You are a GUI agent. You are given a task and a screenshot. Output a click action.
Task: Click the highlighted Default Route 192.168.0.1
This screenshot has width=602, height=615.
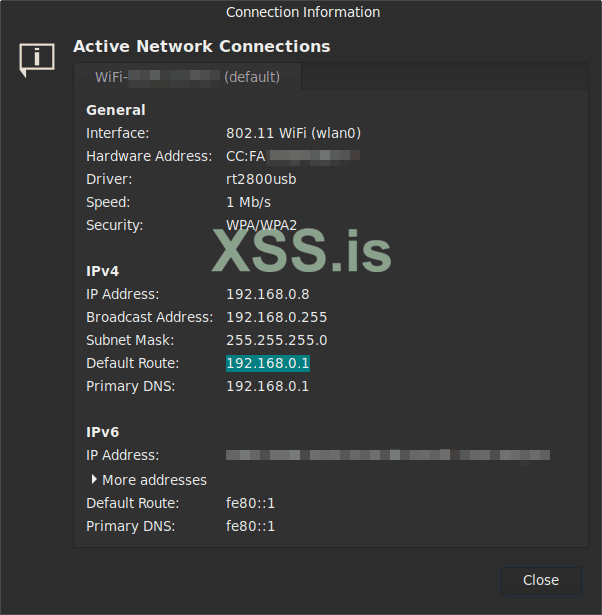pyautogui.click(x=268, y=363)
